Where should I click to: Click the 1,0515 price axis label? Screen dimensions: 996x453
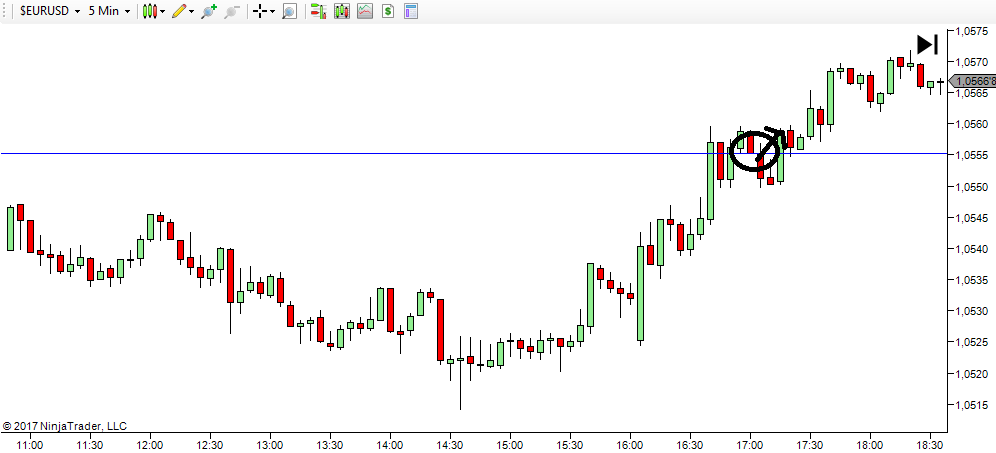pyautogui.click(x=973, y=405)
